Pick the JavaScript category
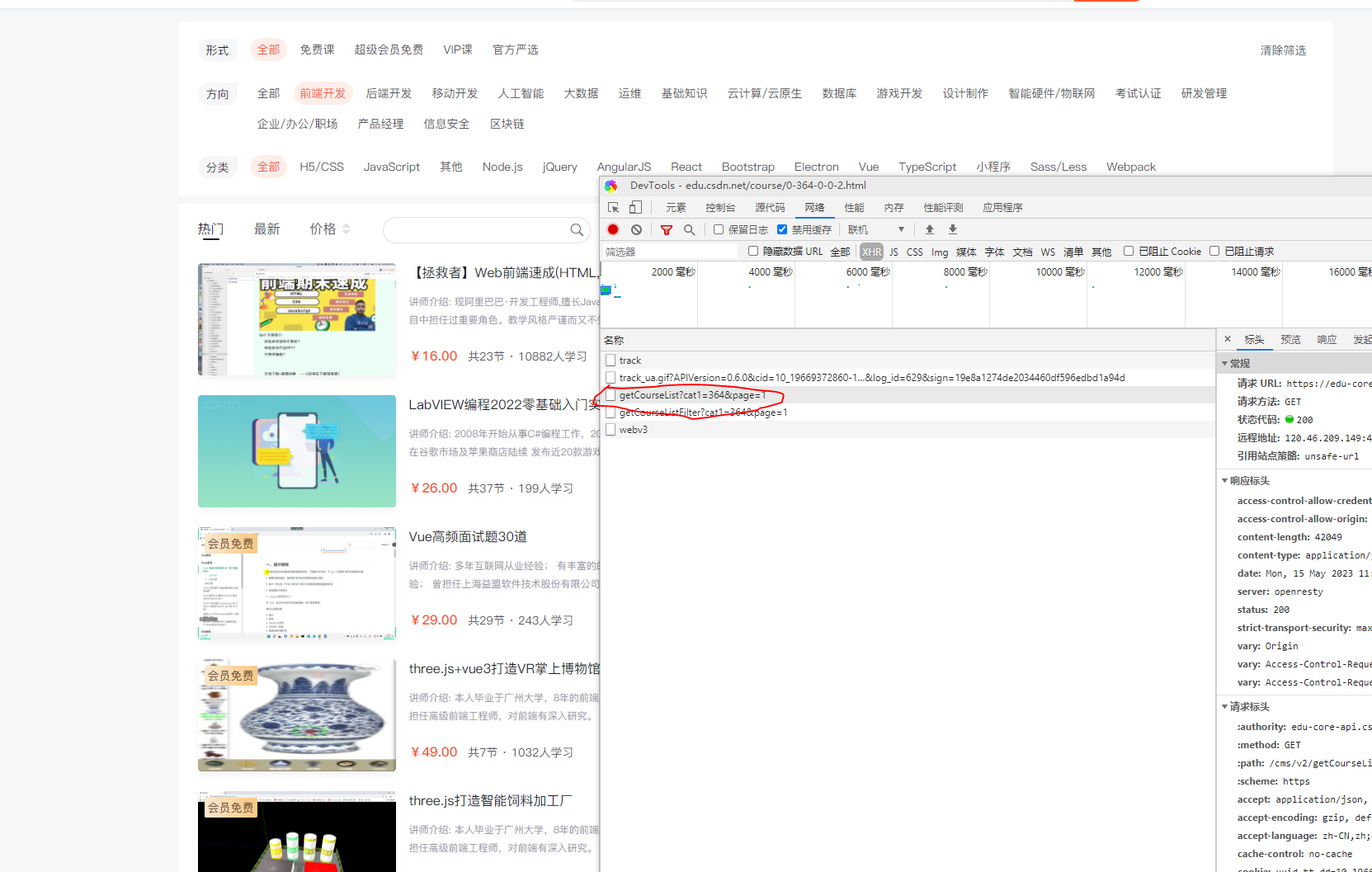Viewport: 1372px width, 872px height. 392,167
